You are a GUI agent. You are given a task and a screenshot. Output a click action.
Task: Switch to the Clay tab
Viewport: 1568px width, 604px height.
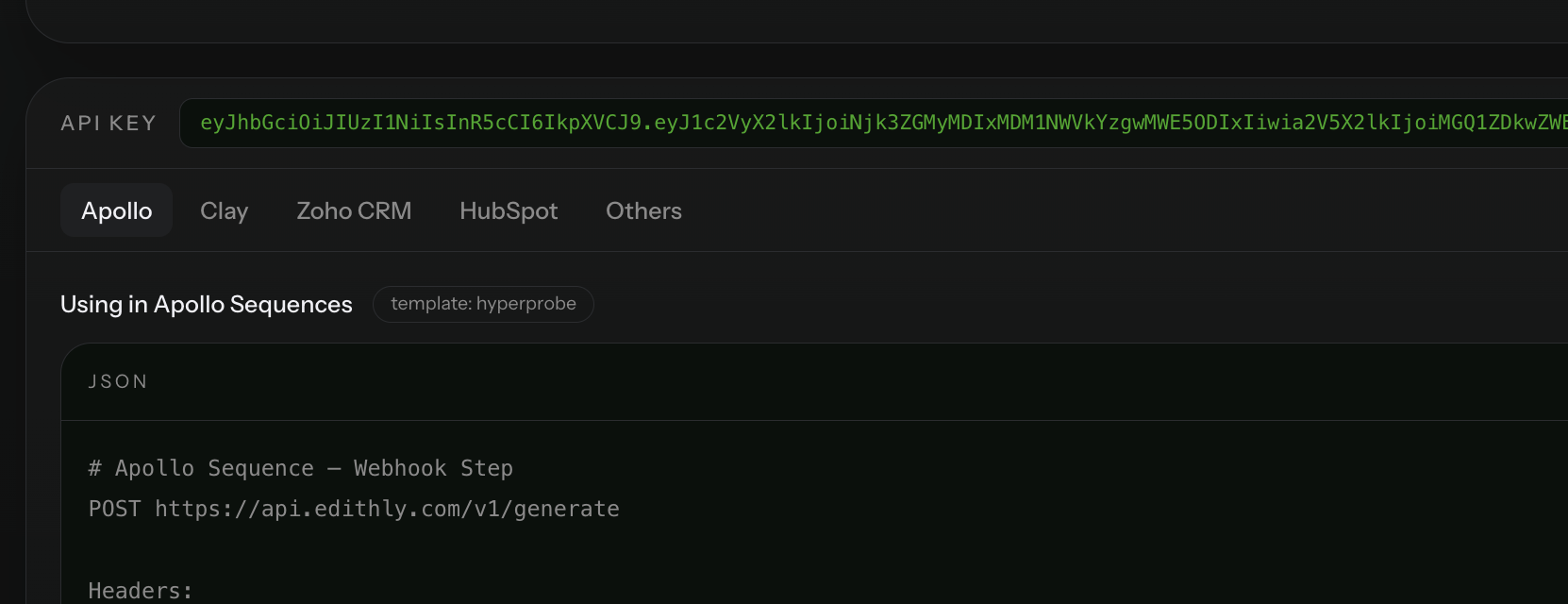(x=224, y=210)
